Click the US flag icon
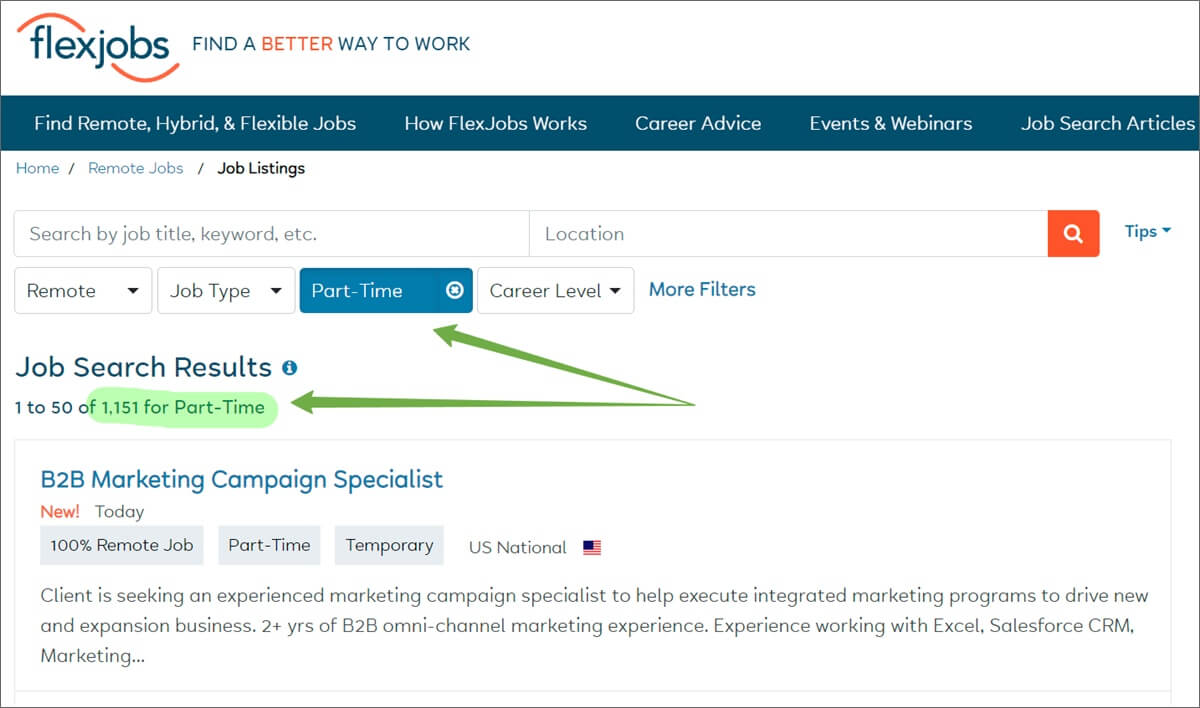Viewport: 1200px width, 708px height. click(x=592, y=548)
